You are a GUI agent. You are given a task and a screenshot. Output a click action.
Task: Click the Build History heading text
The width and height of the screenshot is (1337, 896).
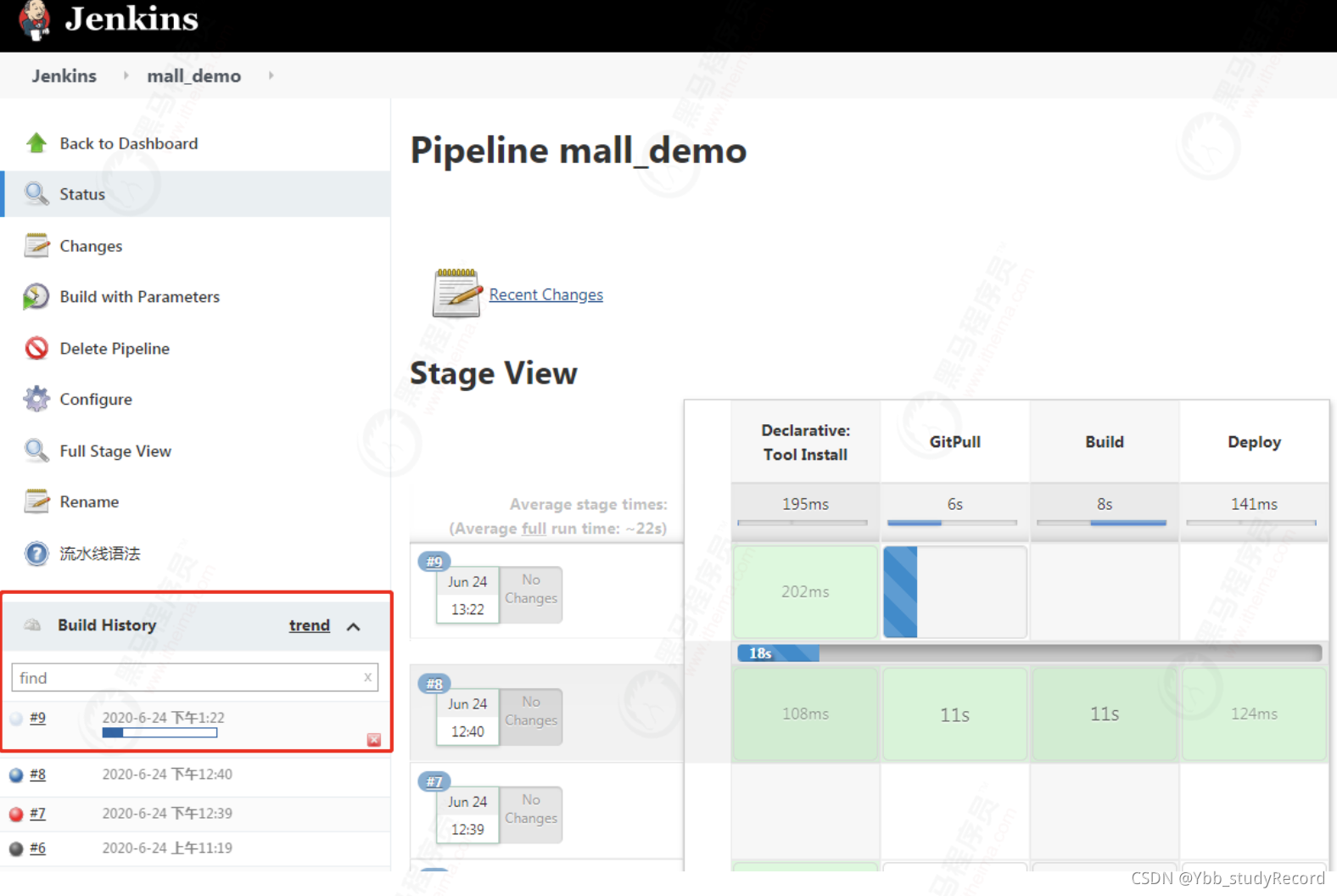pos(107,625)
